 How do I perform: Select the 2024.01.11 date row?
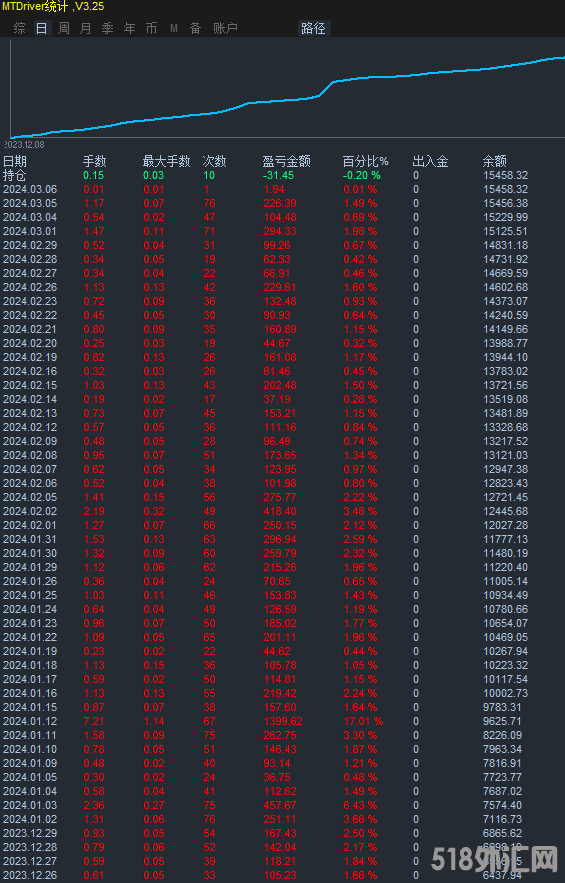(x=30, y=735)
